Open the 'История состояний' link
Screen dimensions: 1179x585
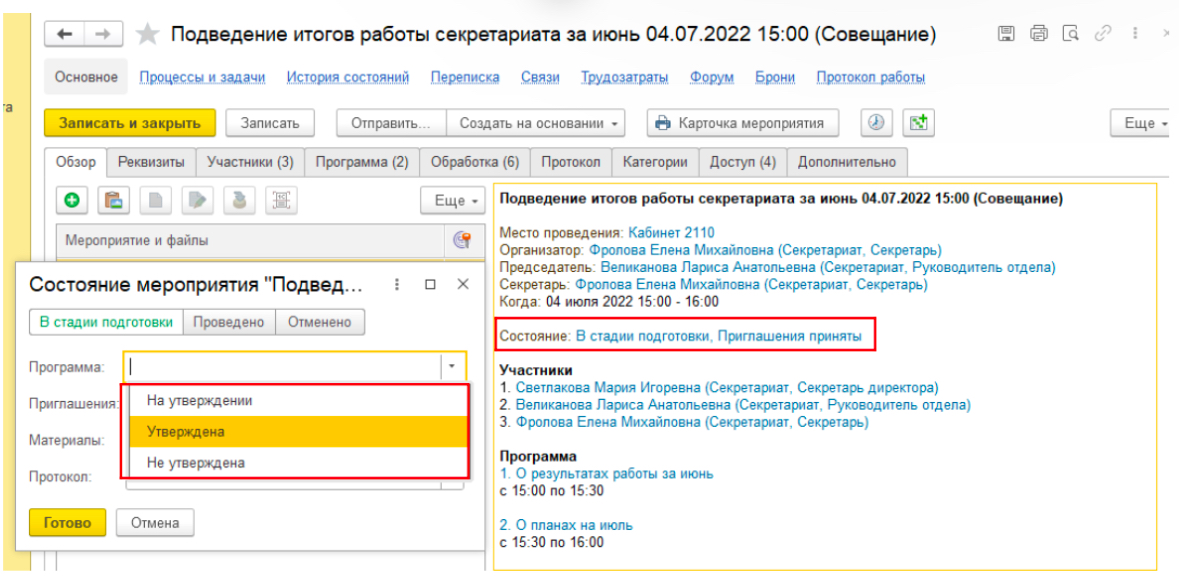point(348,77)
